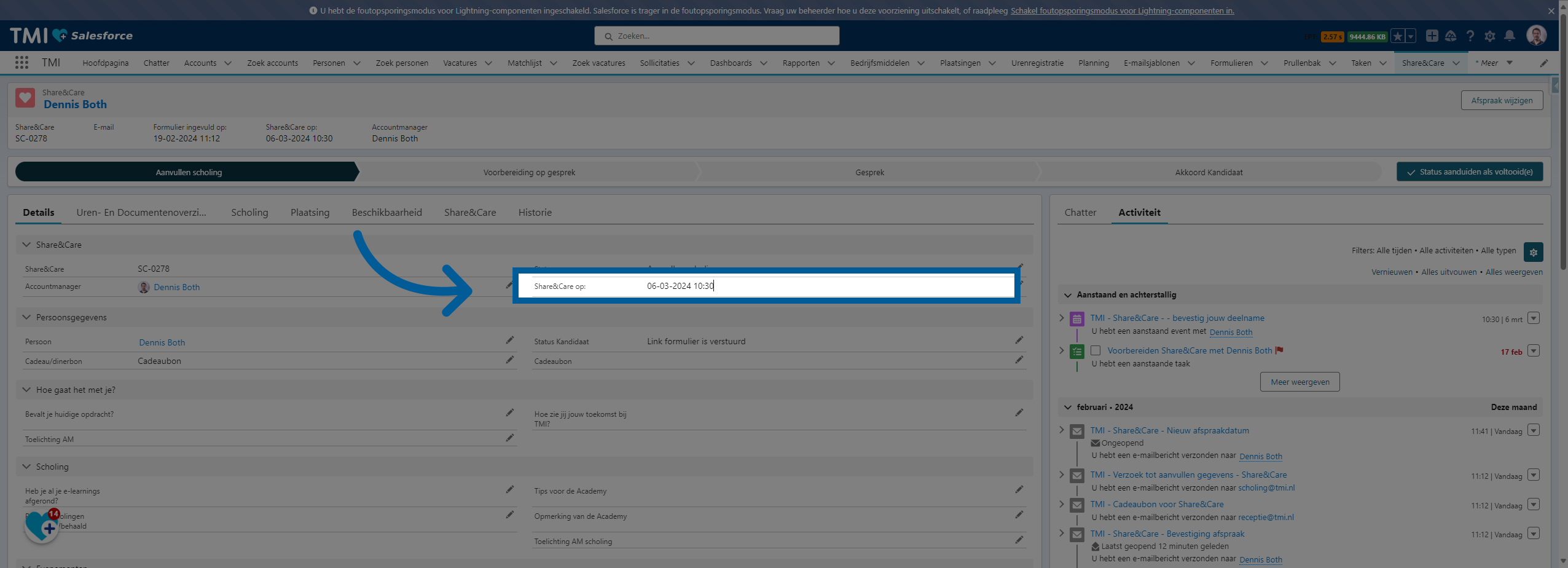Open user profile avatar menu

point(1537,35)
